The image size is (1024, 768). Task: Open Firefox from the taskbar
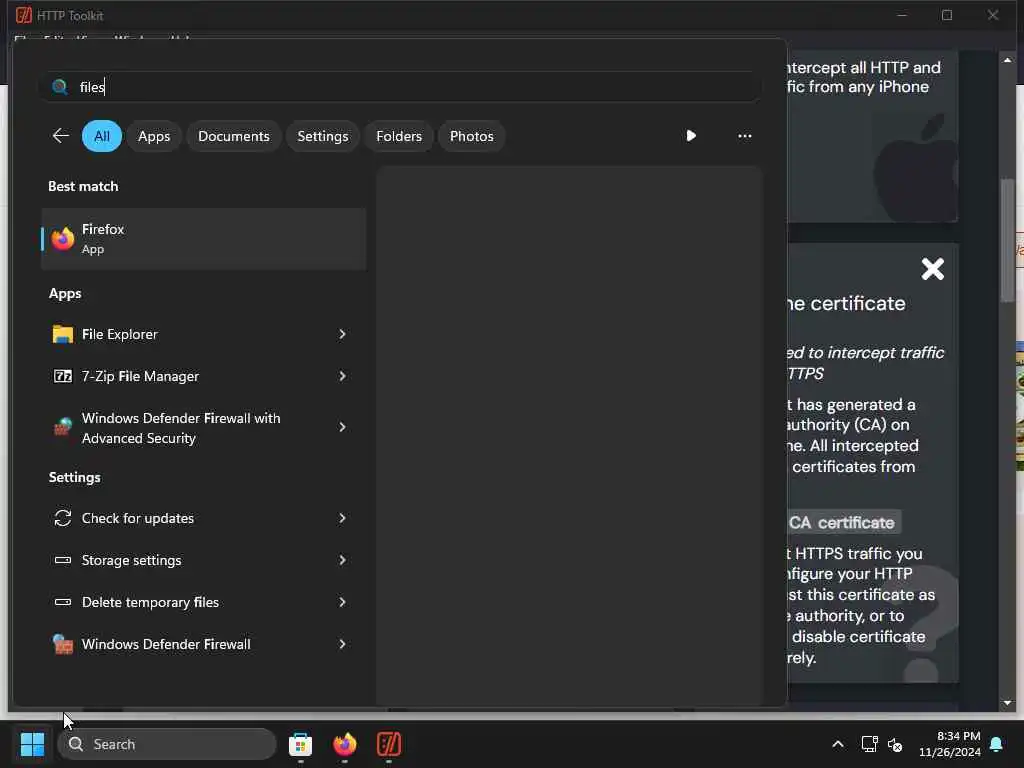coord(345,744)
